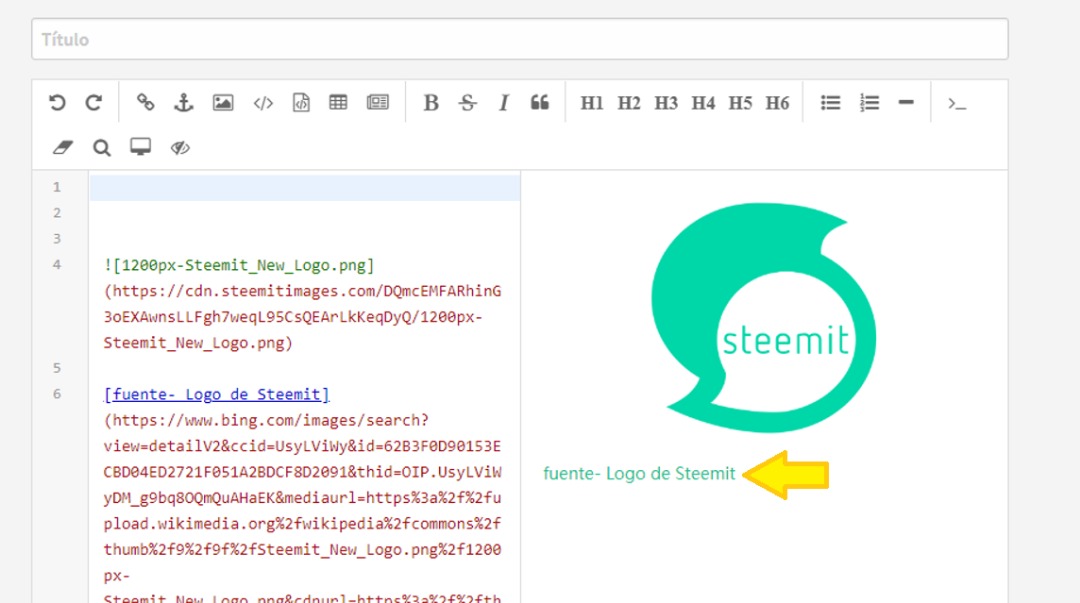The height and width of the screenshot is (603, 1080).
Task: Click line number 4 in gutter
Action: click(56, 265)
